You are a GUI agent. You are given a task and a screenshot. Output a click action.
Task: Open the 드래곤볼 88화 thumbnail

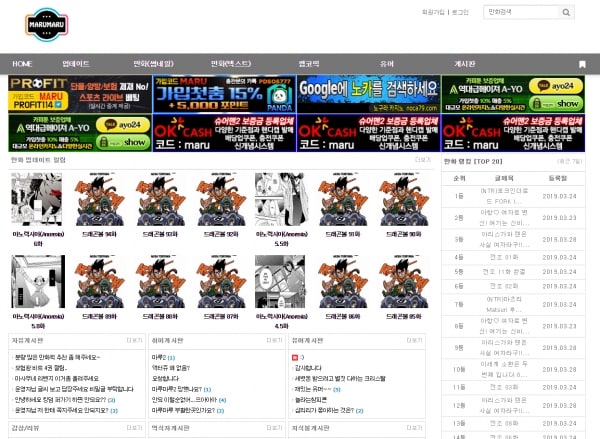[160, 282]
